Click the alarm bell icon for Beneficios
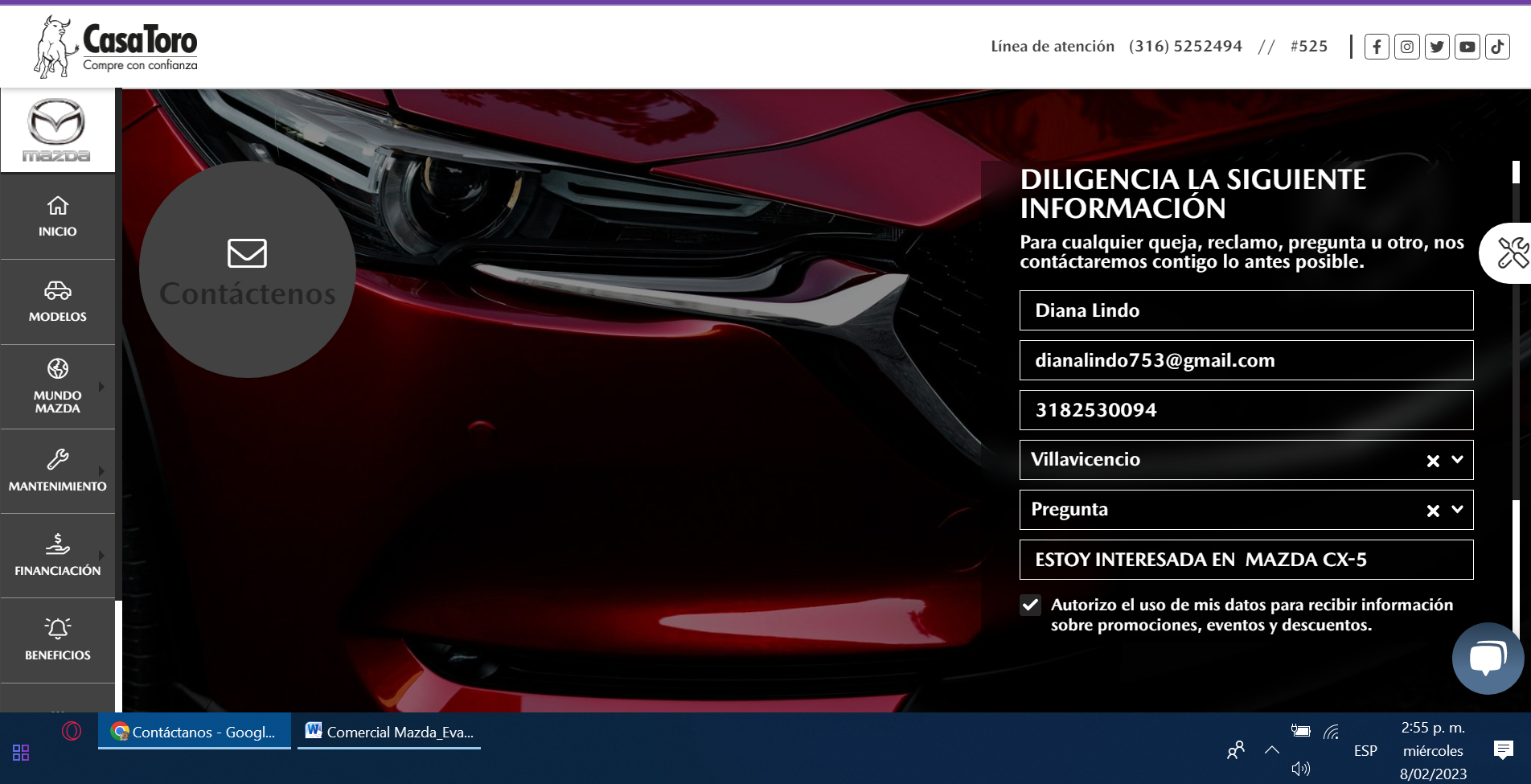Viewport: 1531px width, 784px height. click(x=58, y=628)
